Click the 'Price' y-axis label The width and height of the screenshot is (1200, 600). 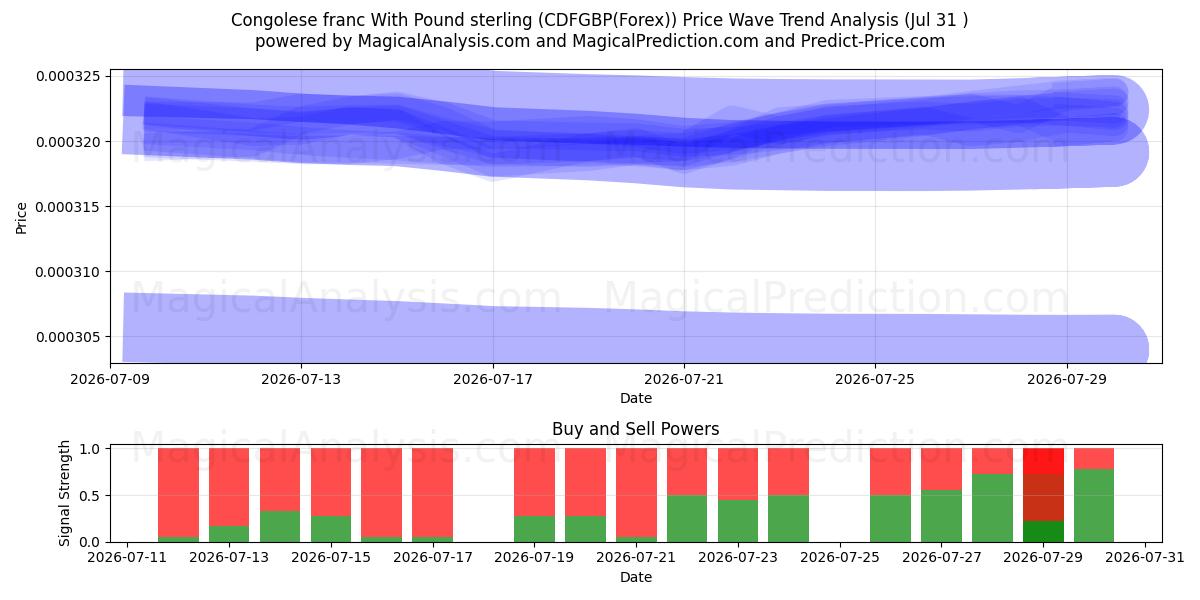[22, 216]
